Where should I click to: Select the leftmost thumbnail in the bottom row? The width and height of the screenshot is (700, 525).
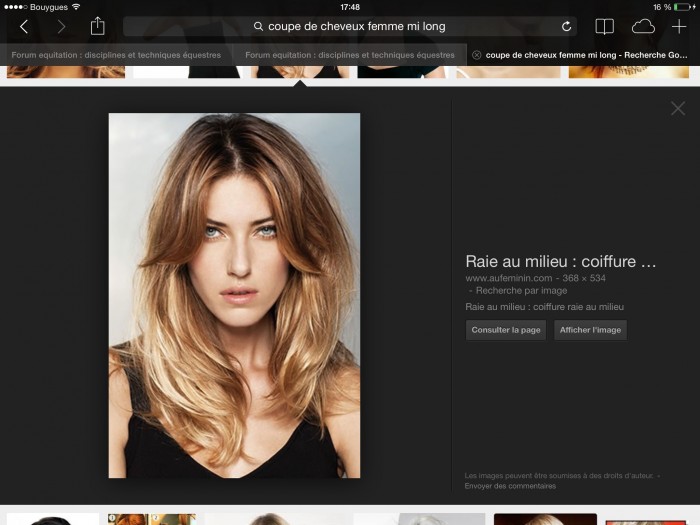click(x=52, y=519)
